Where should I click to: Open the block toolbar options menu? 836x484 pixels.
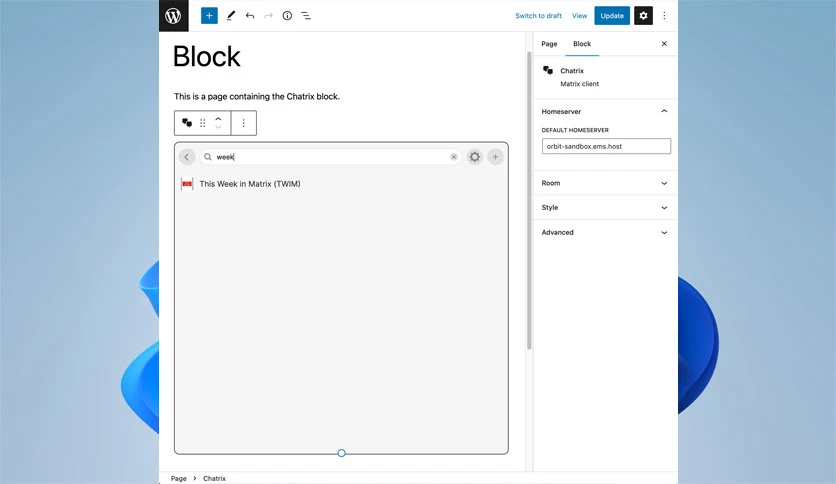(x=244, y=123)
